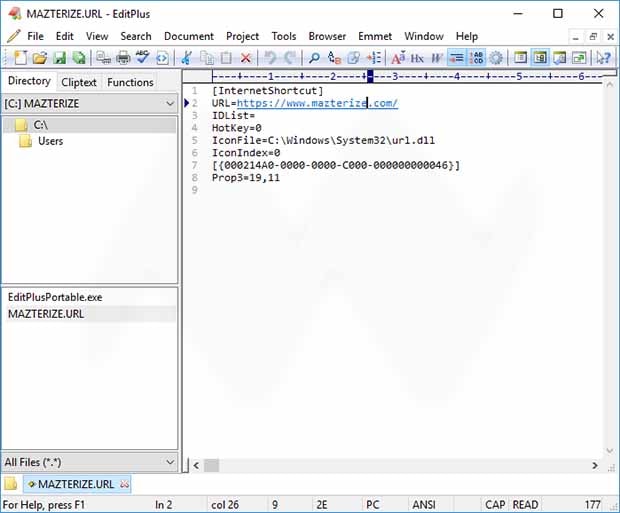This screenshot has height=513, width=620.
Task: Click the Find in Files icon
Action: pos(354,58)
